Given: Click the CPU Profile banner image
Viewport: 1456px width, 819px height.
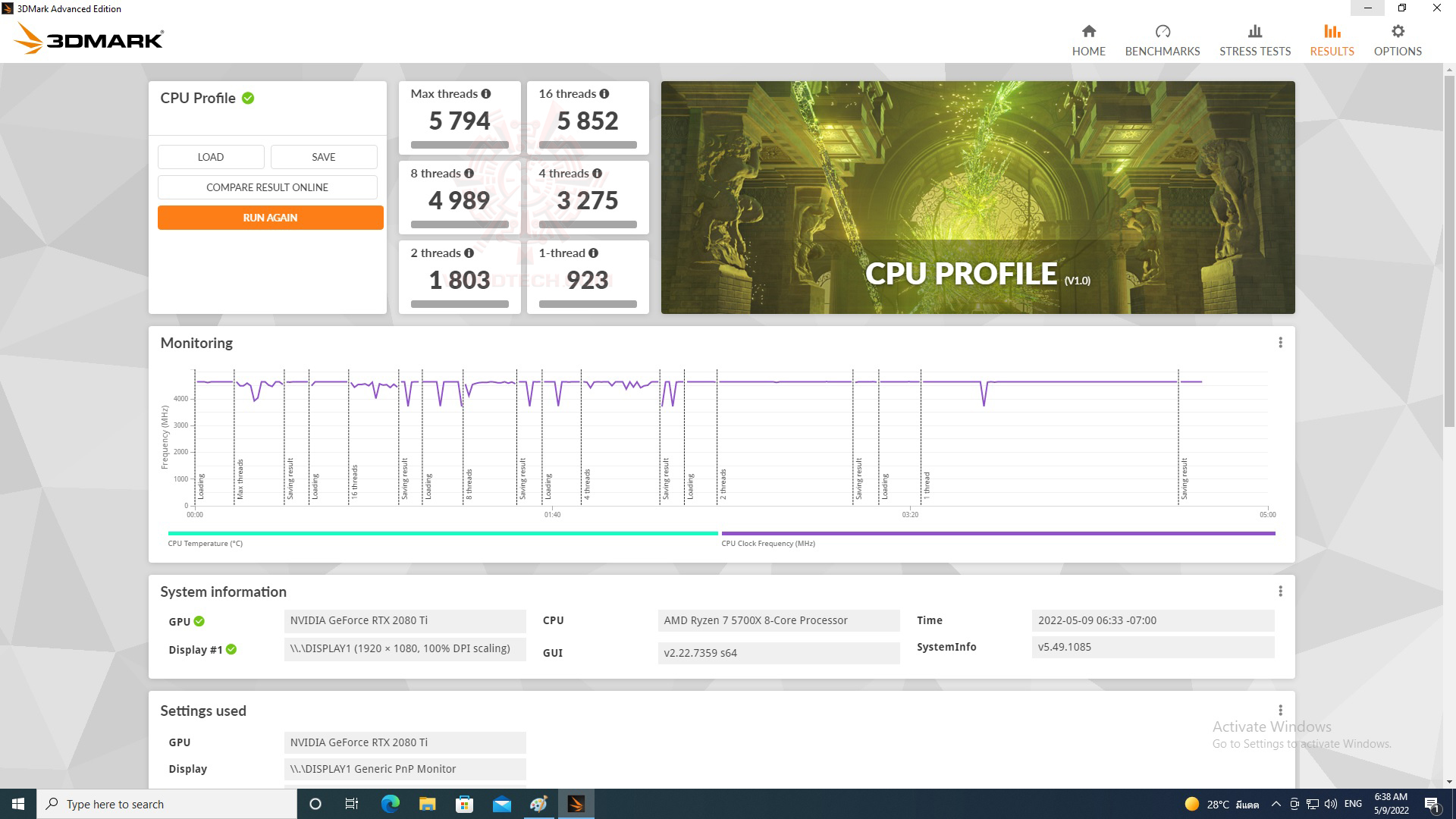Looking at the screenshot, I should pyautogui.click(x=977, y=197).
